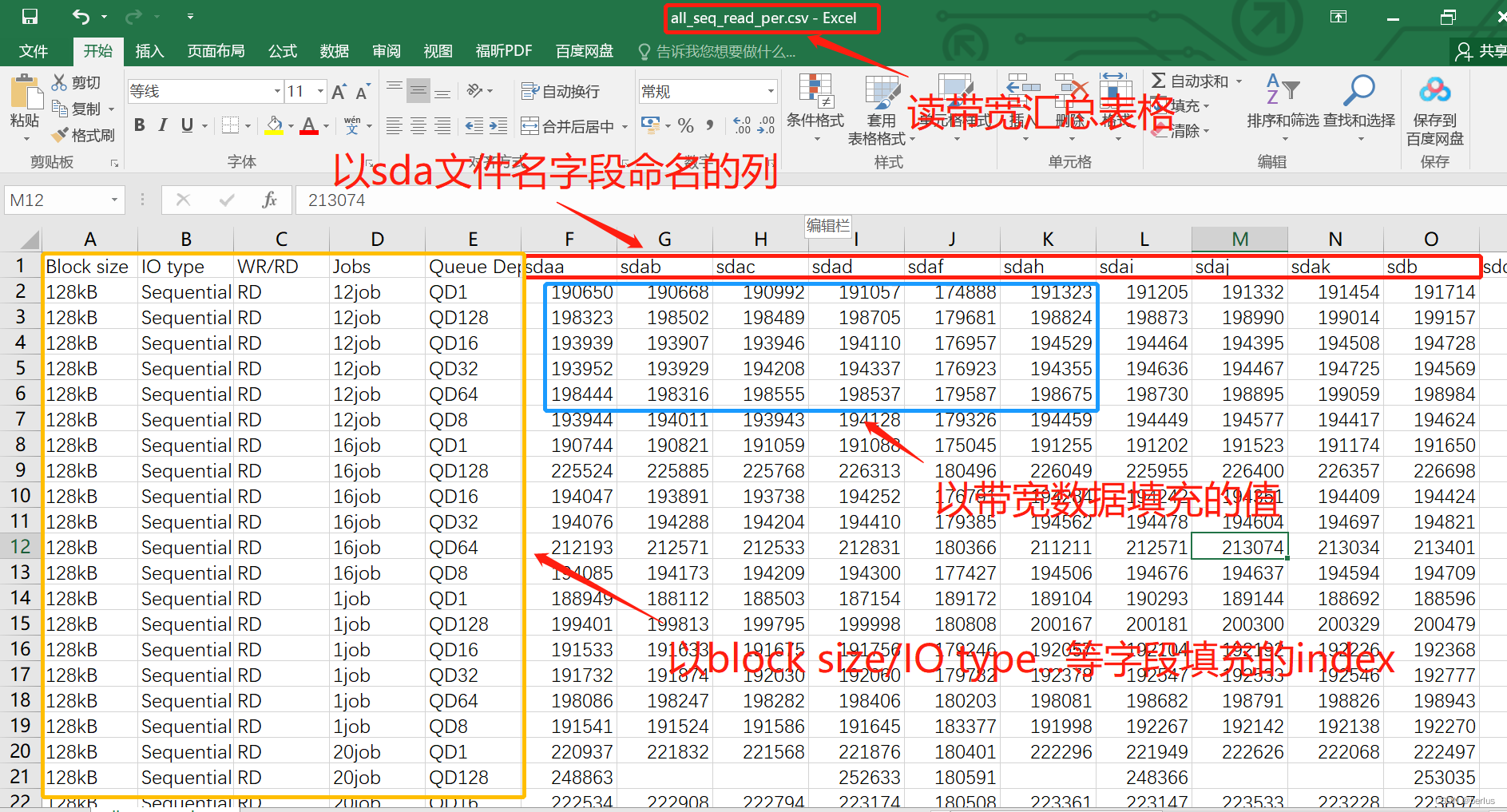Expand the 剪贴板 clipboard dialog launcher

tap(115, 163)
